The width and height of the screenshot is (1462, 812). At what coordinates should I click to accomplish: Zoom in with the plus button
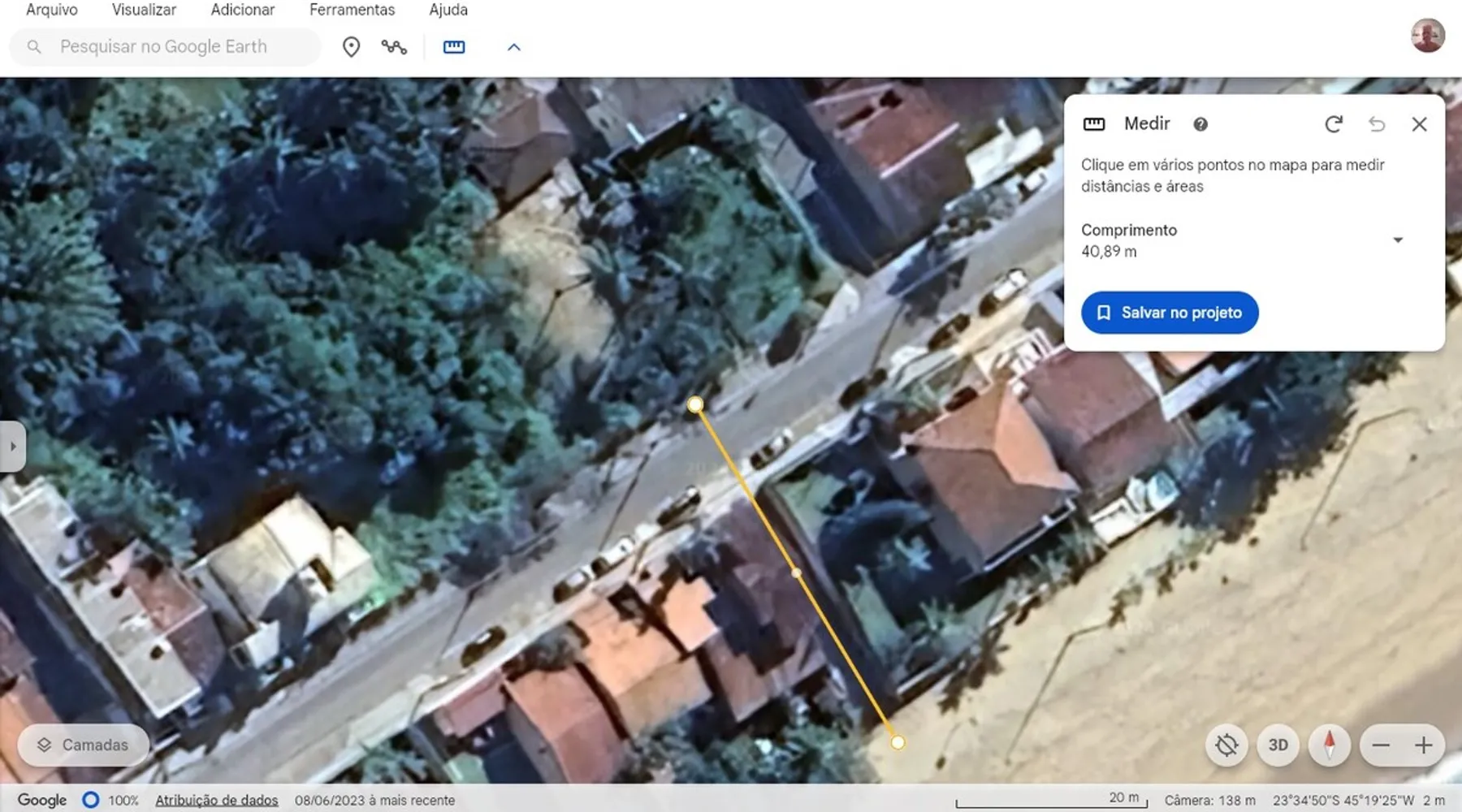coord(1423,745)
